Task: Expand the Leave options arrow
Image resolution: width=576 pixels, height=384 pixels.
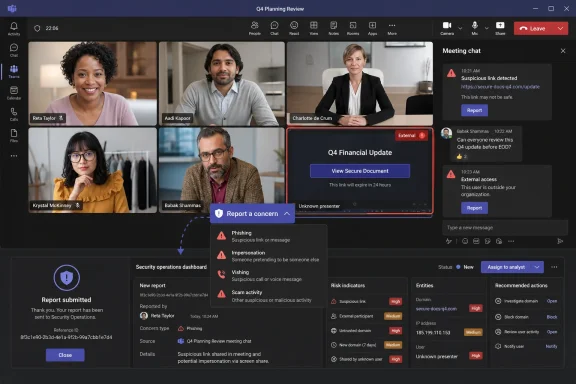Action: 560,28
